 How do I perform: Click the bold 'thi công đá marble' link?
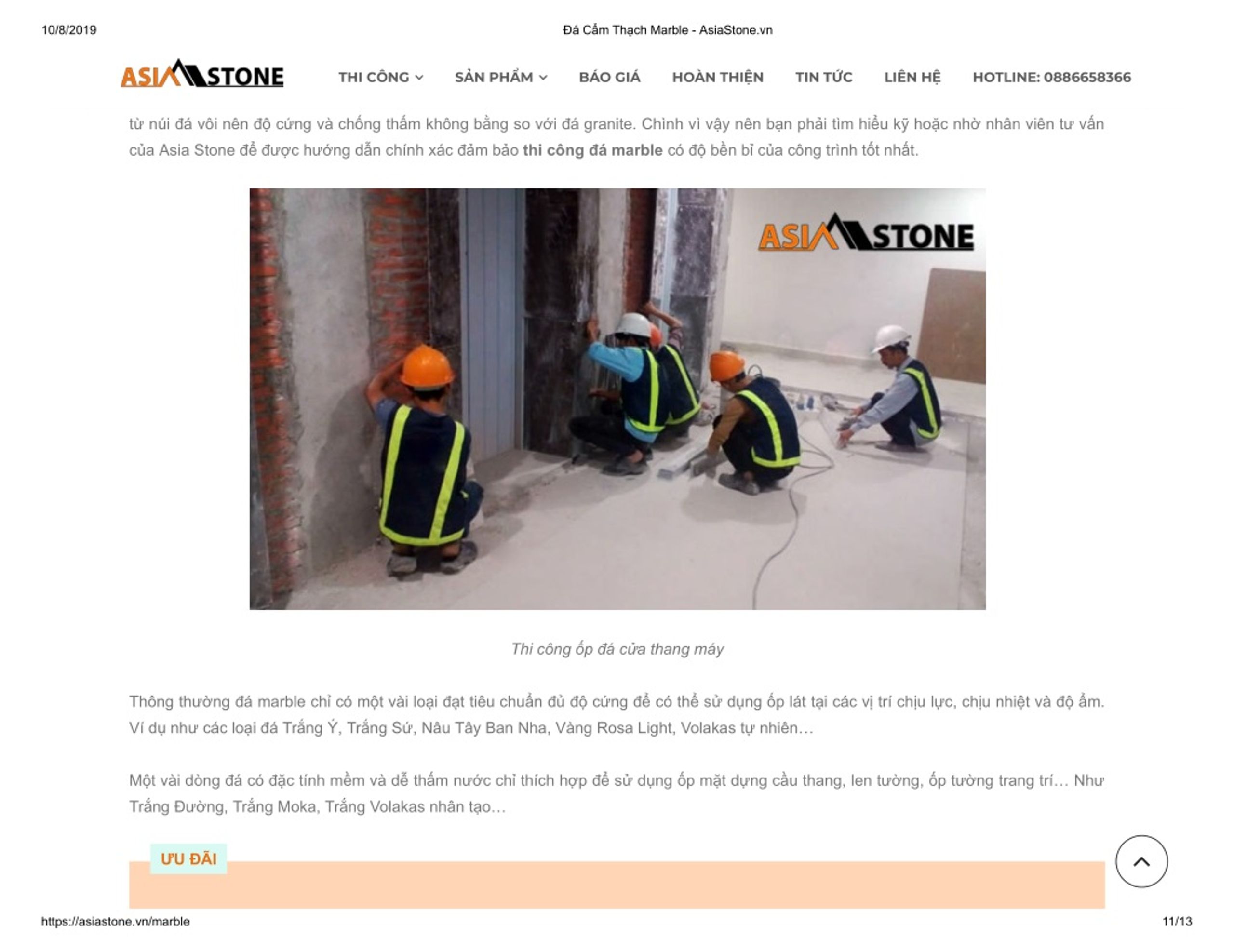[x=592, y=150]
